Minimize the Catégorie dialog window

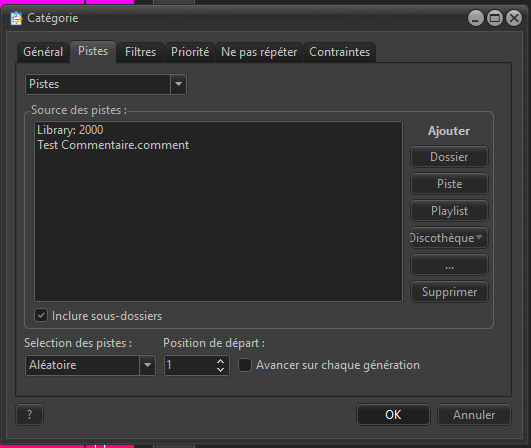click(x=476, y=18)
